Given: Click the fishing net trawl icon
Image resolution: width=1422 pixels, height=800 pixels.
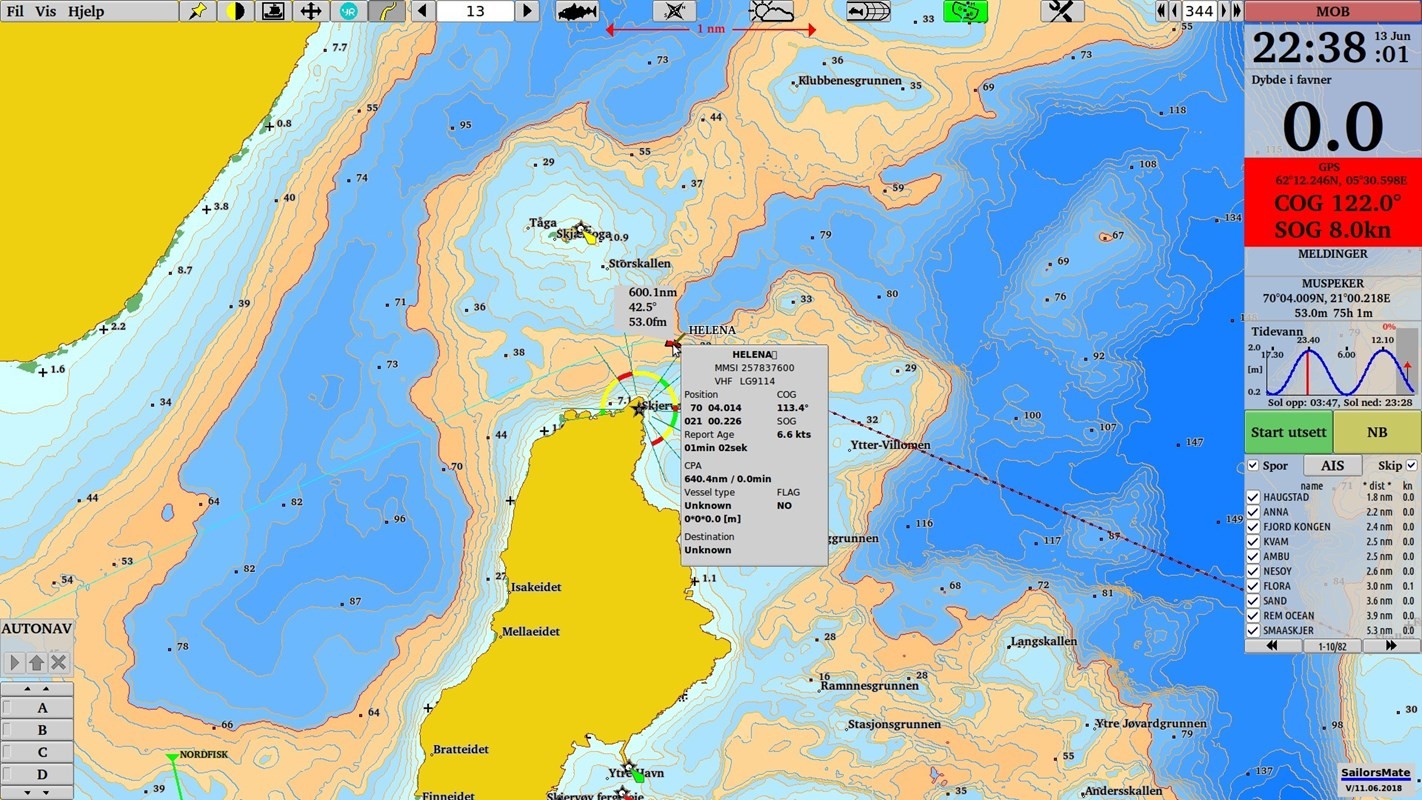Looking at the screenshot, I should [868, 11].
